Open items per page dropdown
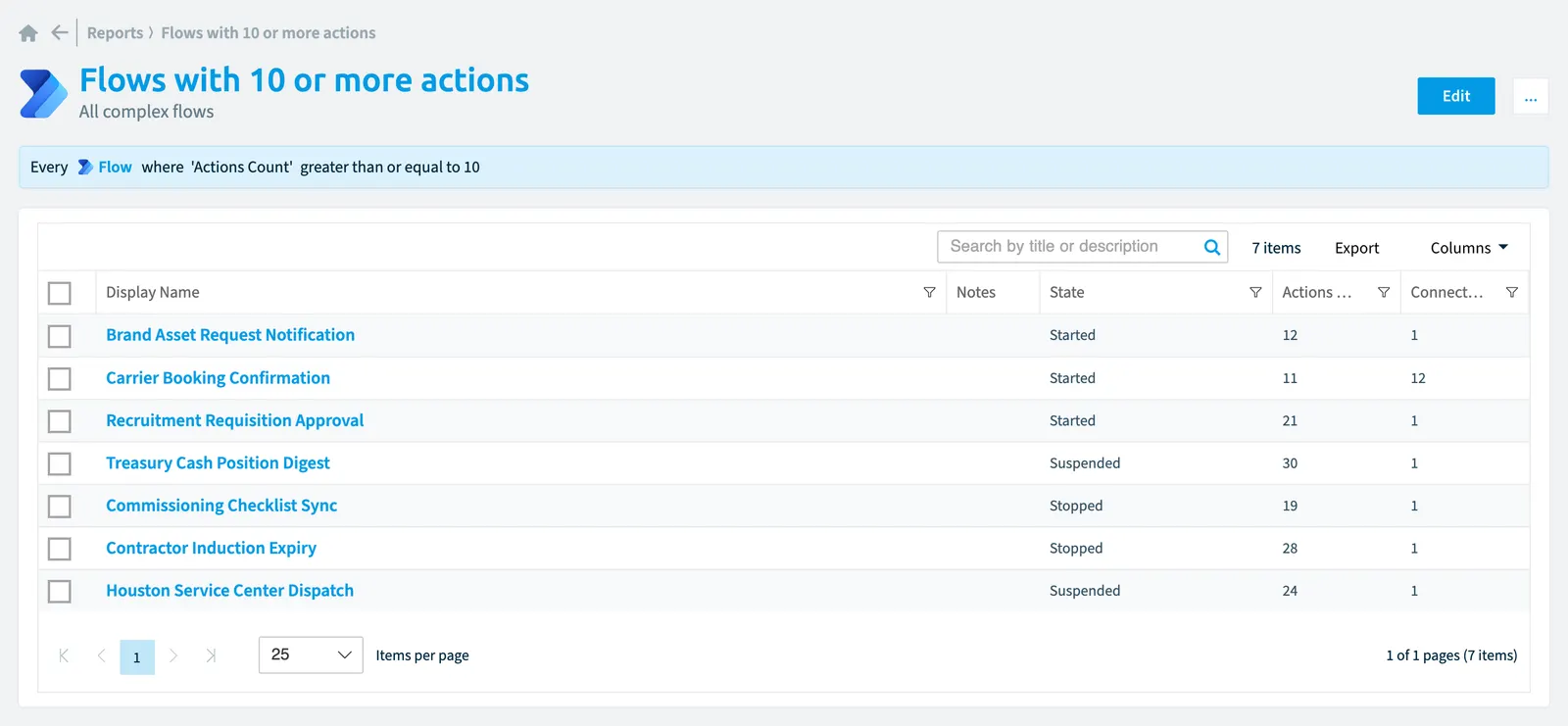This screenshot has width=1568, height=726. 311,654
